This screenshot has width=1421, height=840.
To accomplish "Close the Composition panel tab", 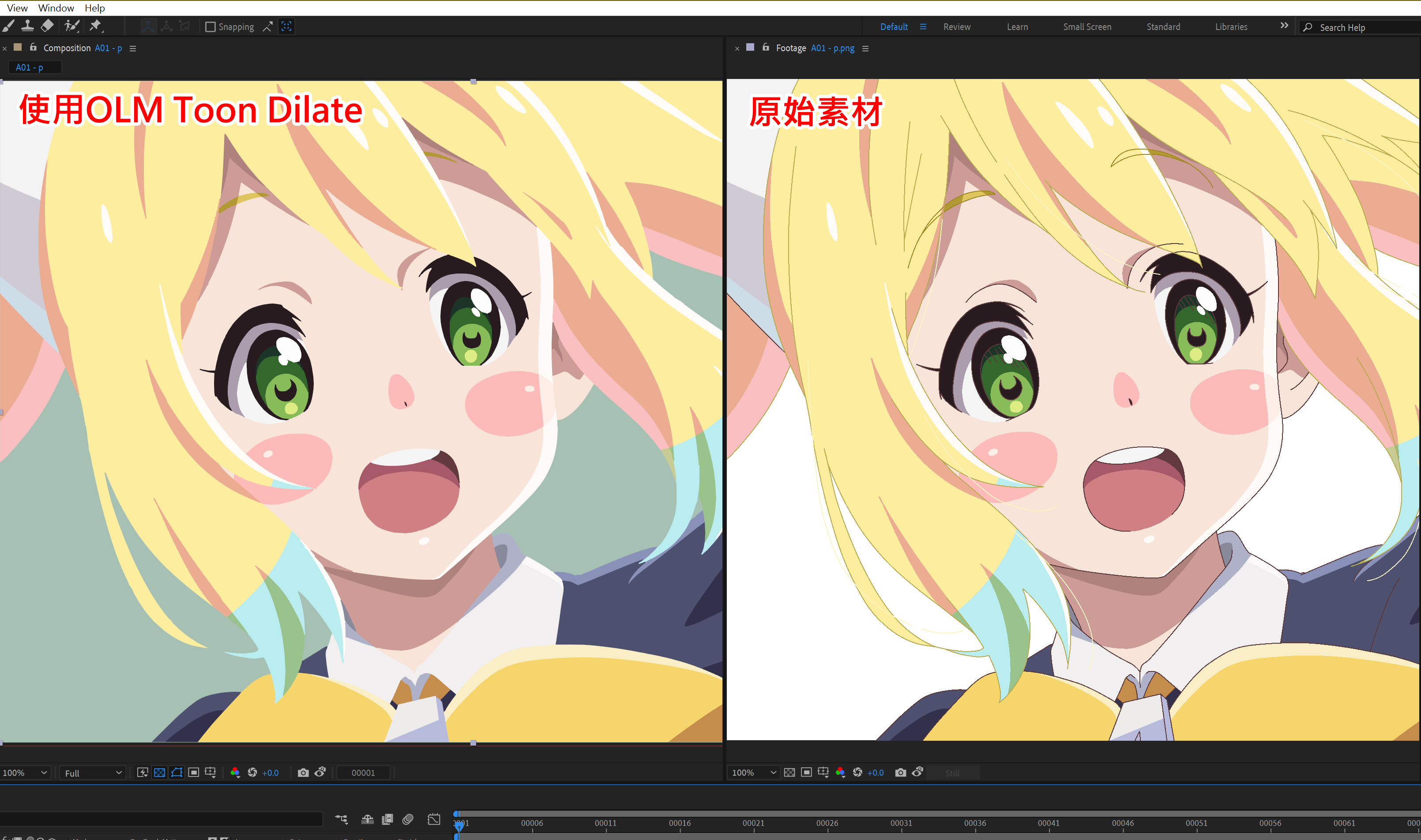I will tap(4, 49).
